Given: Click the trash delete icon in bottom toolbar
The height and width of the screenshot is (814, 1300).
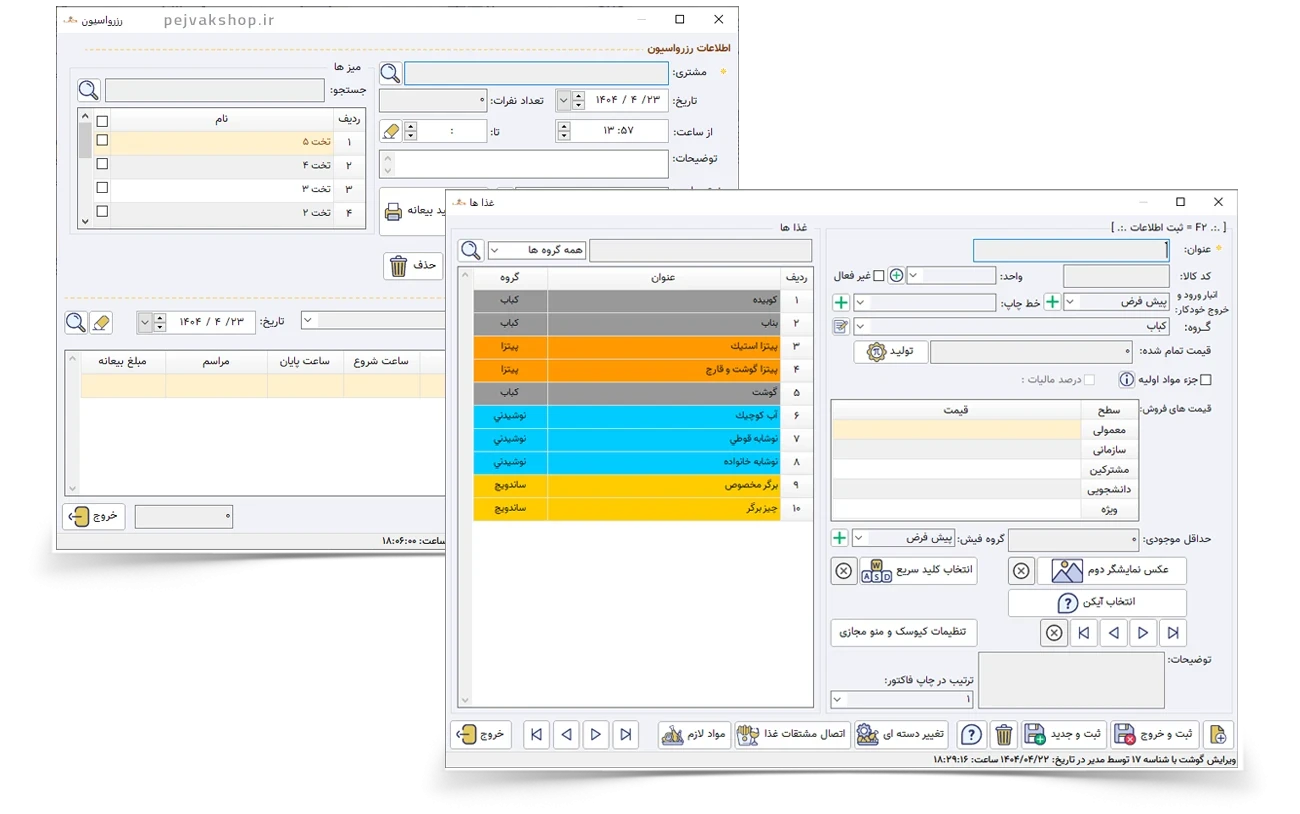Looking at the screenshot, I should (1004, 735).
